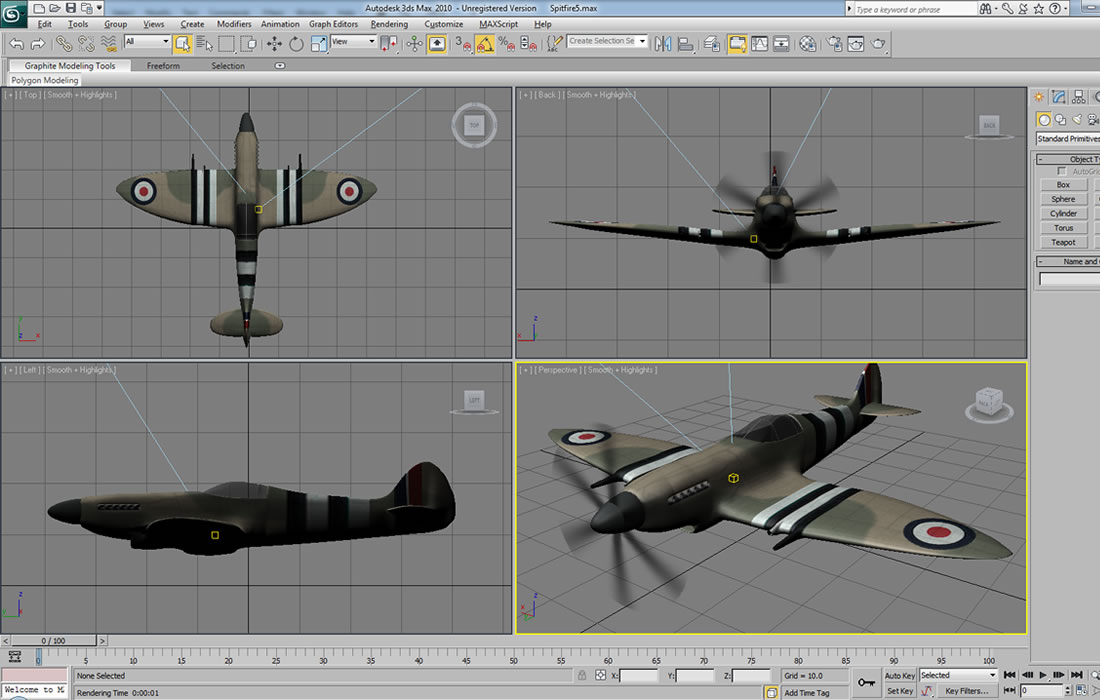
Task: Open the Material Editor
Action: pos(808,43)
